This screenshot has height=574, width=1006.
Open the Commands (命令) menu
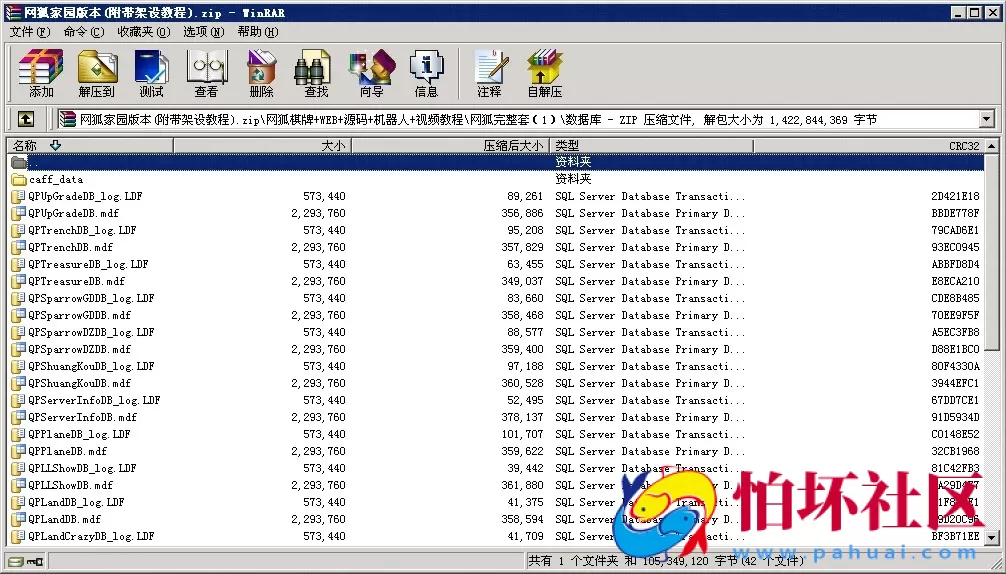point(83,31)
